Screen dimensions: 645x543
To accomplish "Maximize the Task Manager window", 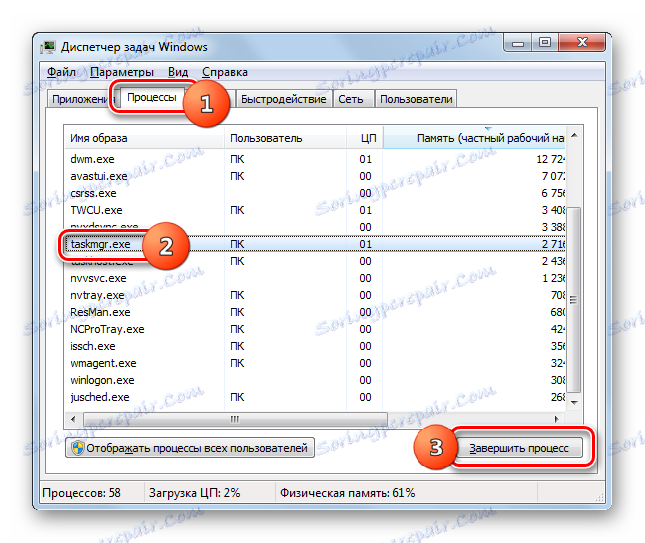I will coord(545,42).
